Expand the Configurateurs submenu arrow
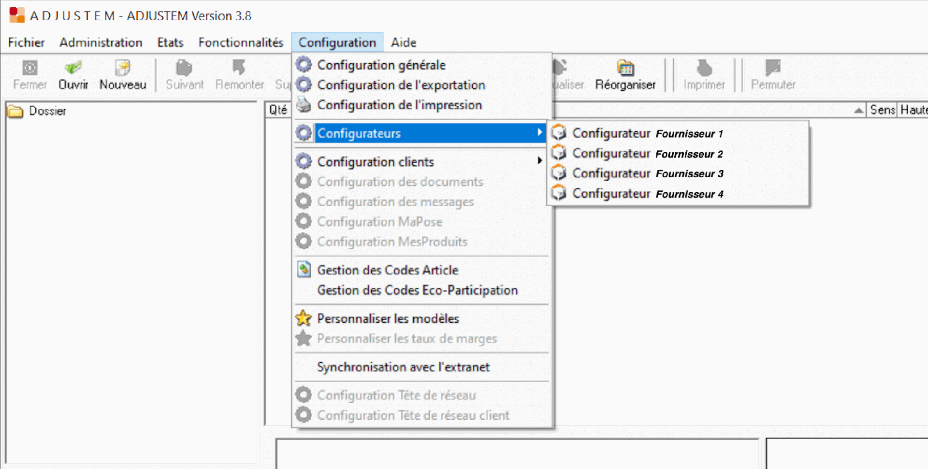928x469 pixels. point(539,133)
